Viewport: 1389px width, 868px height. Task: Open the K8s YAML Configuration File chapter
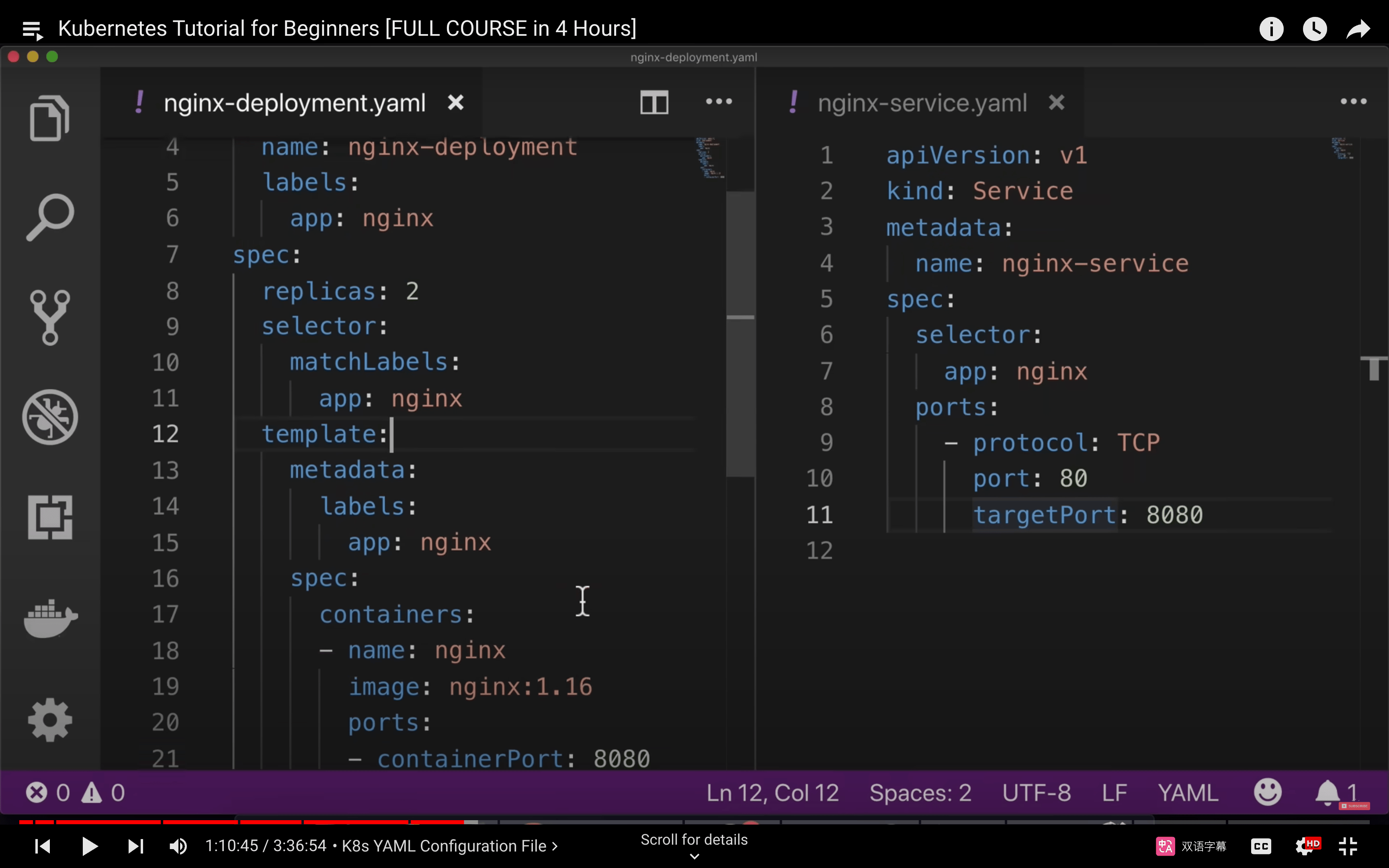(x=450, y=846)
